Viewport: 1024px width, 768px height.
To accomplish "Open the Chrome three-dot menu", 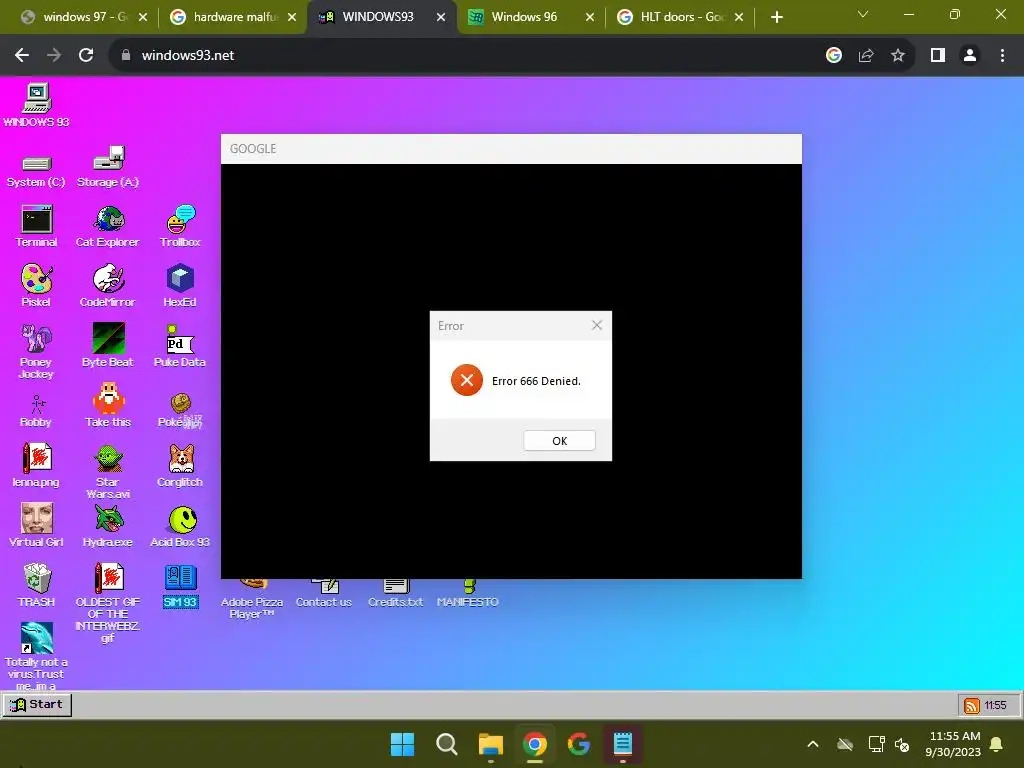I will 1002,56.
